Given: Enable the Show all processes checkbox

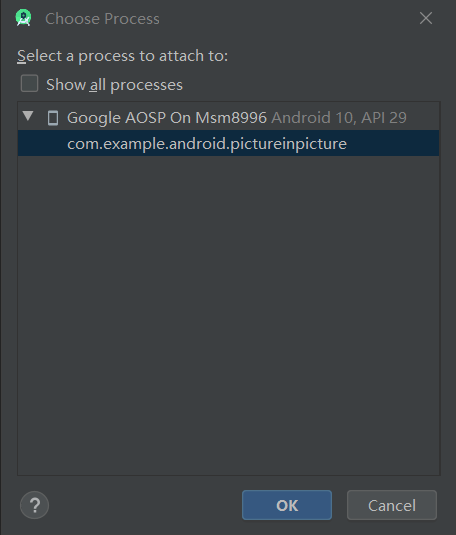Looking at the screenshot, I should 29,84.
